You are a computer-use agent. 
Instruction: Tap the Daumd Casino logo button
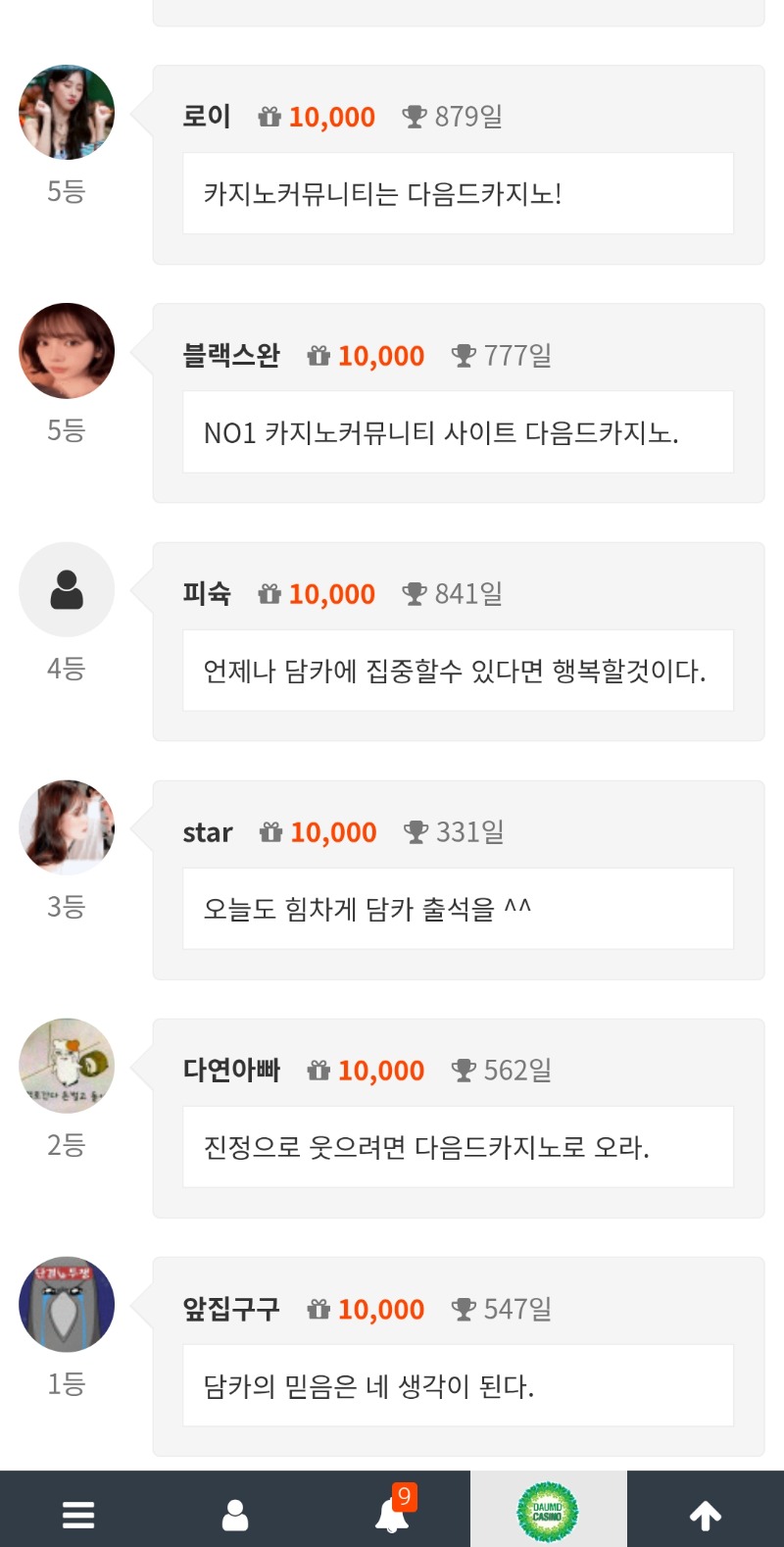point(548,1512)
